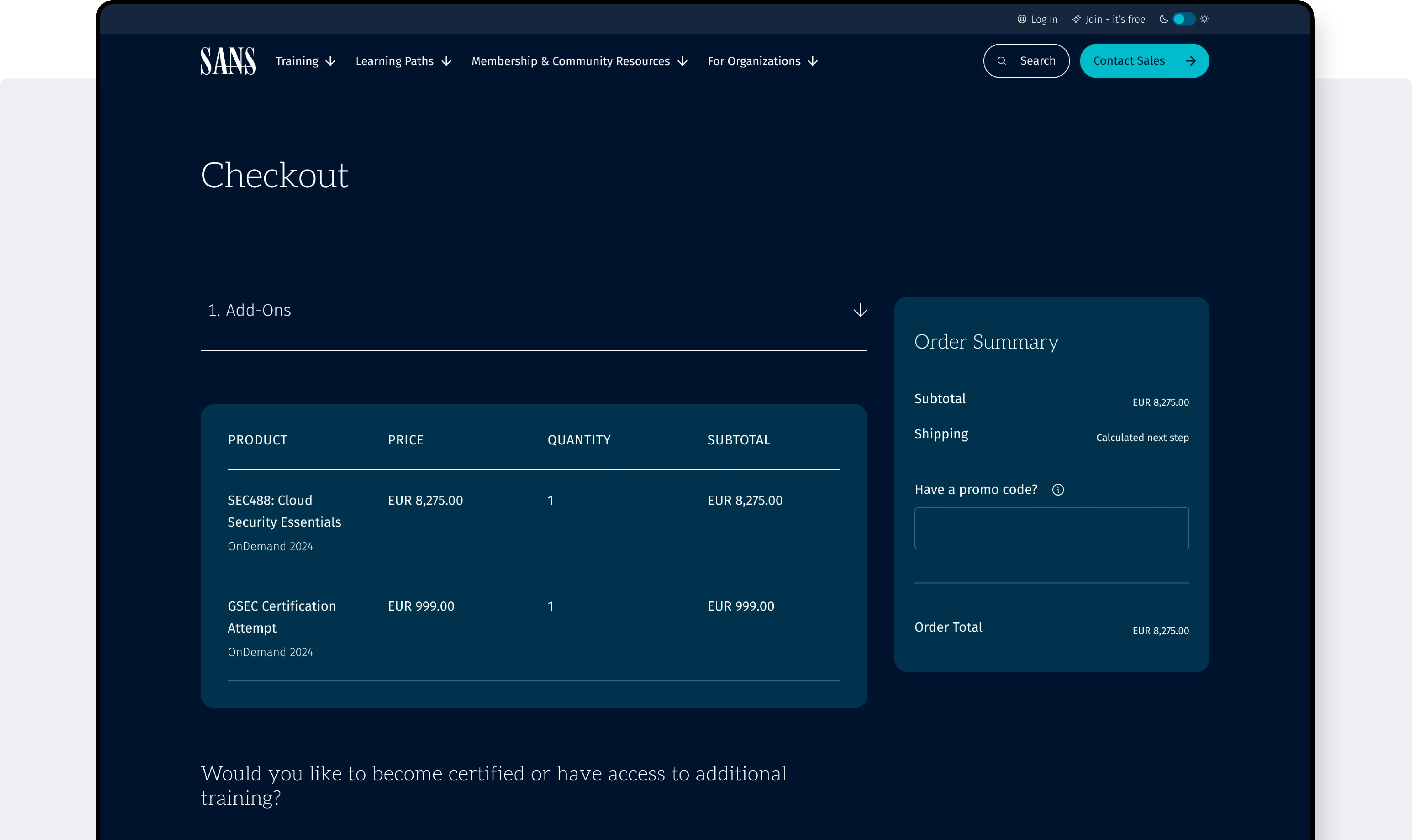Click the Order Summary heading

986,342
